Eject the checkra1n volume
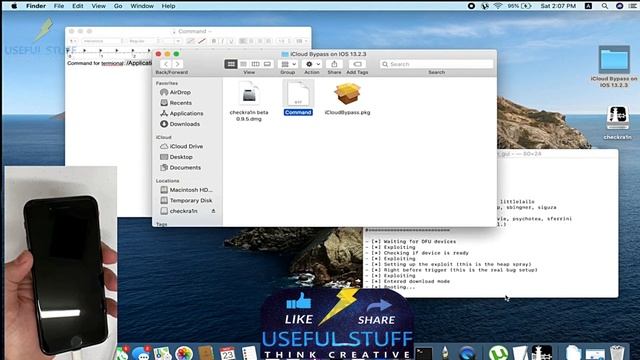Image resolution: width=640 pixels, height=360 pixels. tap(213, 211)
